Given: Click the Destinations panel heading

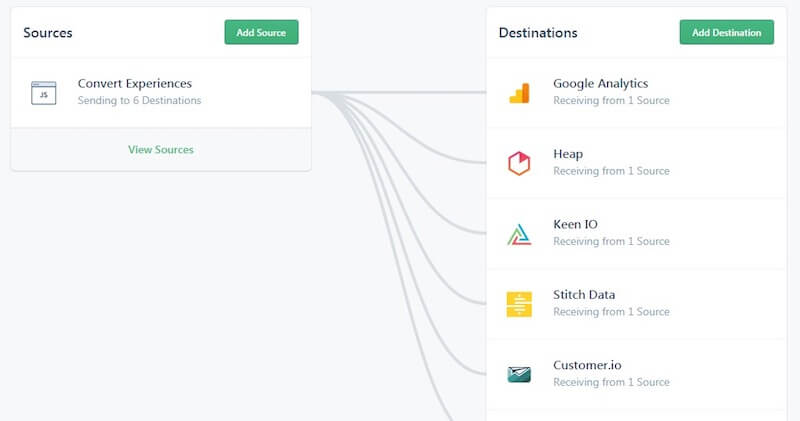Looking at the screenshot, I should 538,33.
